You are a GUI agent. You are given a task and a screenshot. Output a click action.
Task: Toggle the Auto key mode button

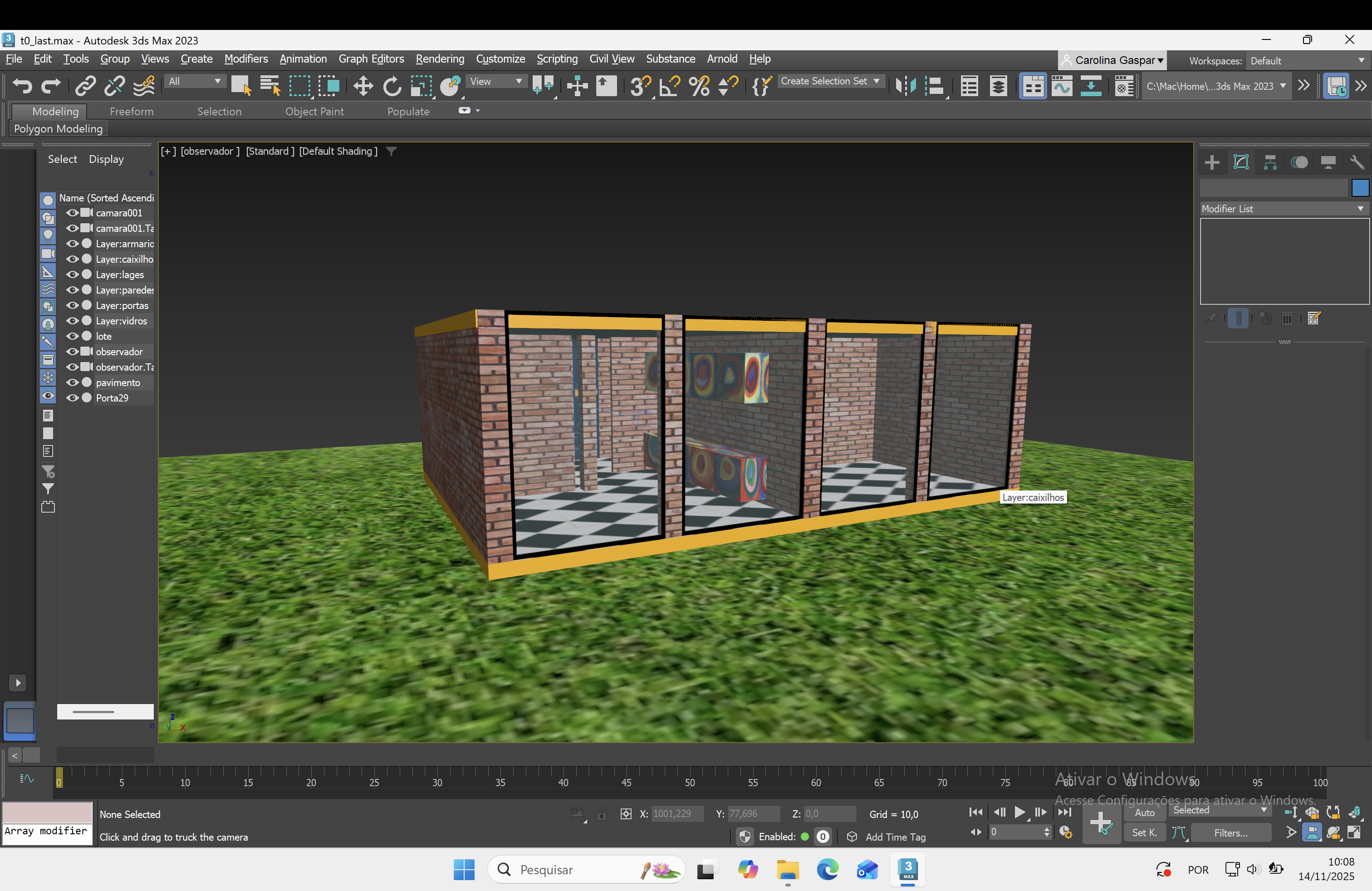coord(1144,813)
